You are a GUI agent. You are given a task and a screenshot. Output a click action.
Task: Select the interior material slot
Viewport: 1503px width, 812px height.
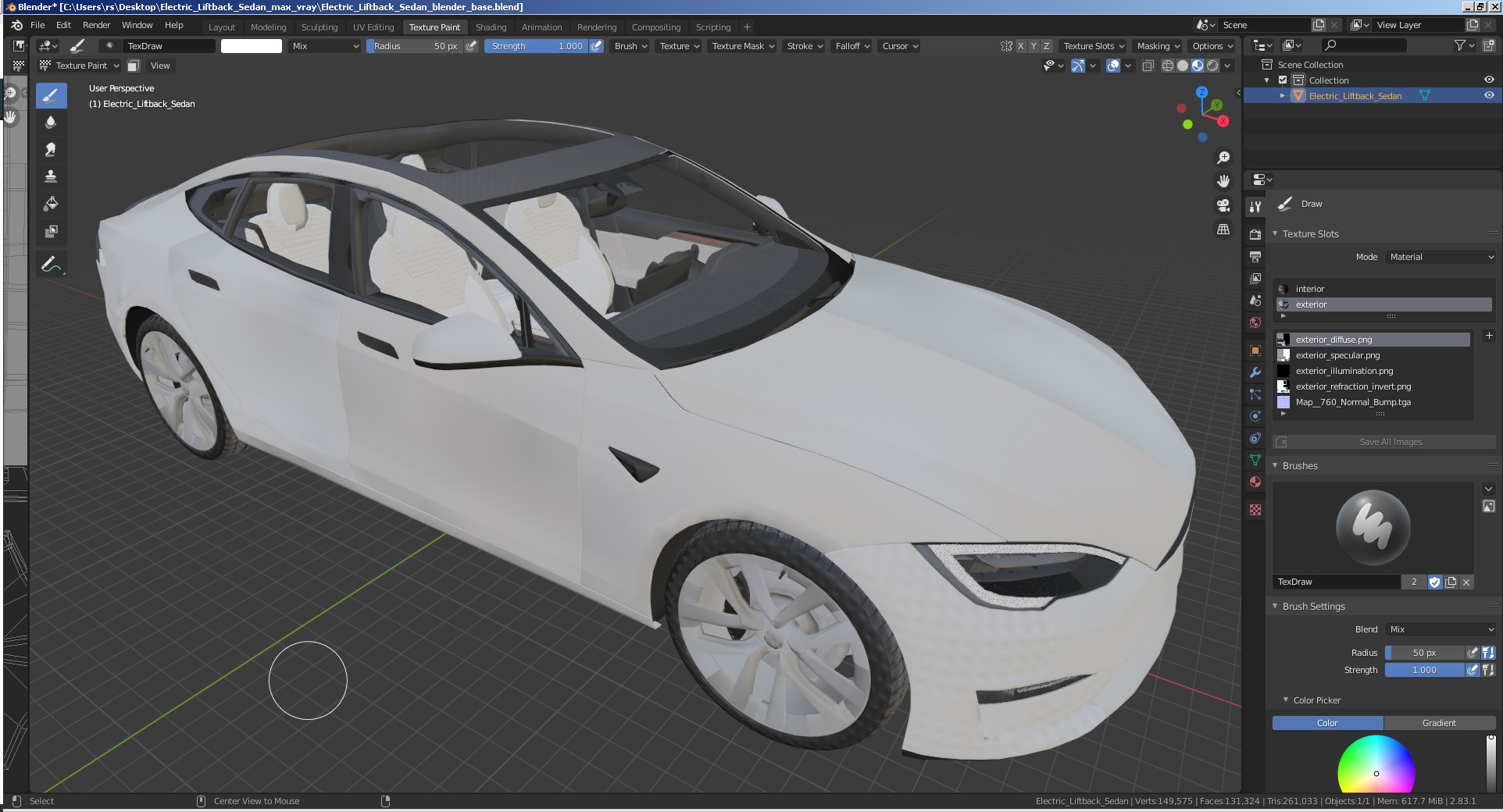1383,289
